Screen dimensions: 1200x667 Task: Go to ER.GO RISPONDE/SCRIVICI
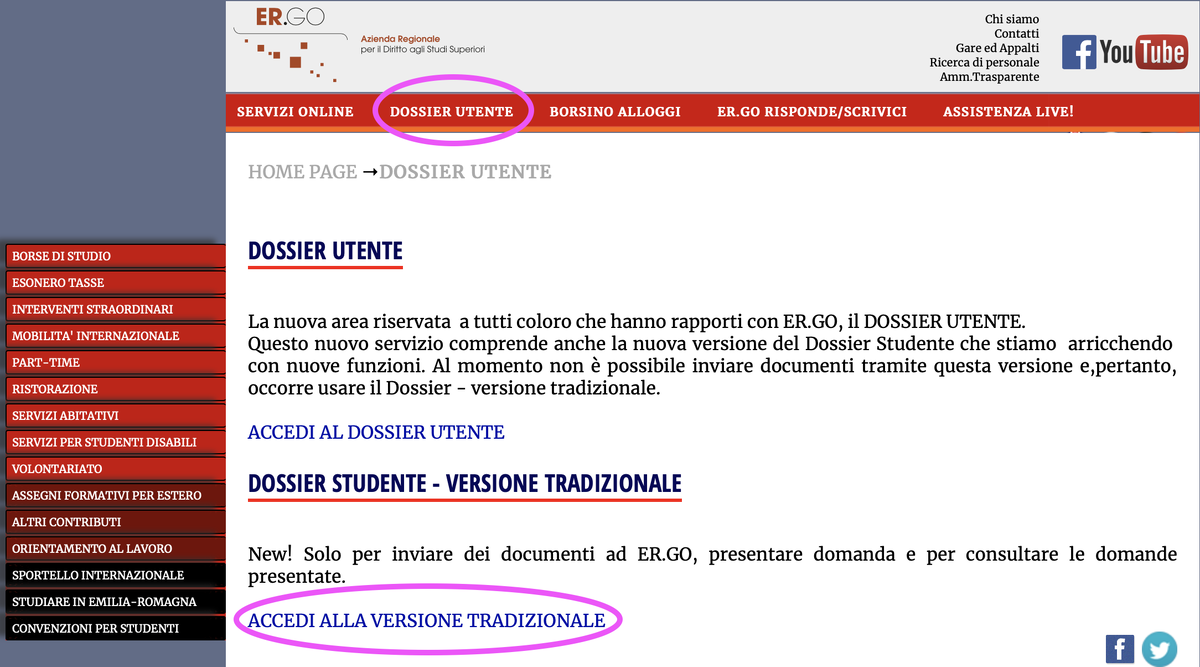[812, 112]
